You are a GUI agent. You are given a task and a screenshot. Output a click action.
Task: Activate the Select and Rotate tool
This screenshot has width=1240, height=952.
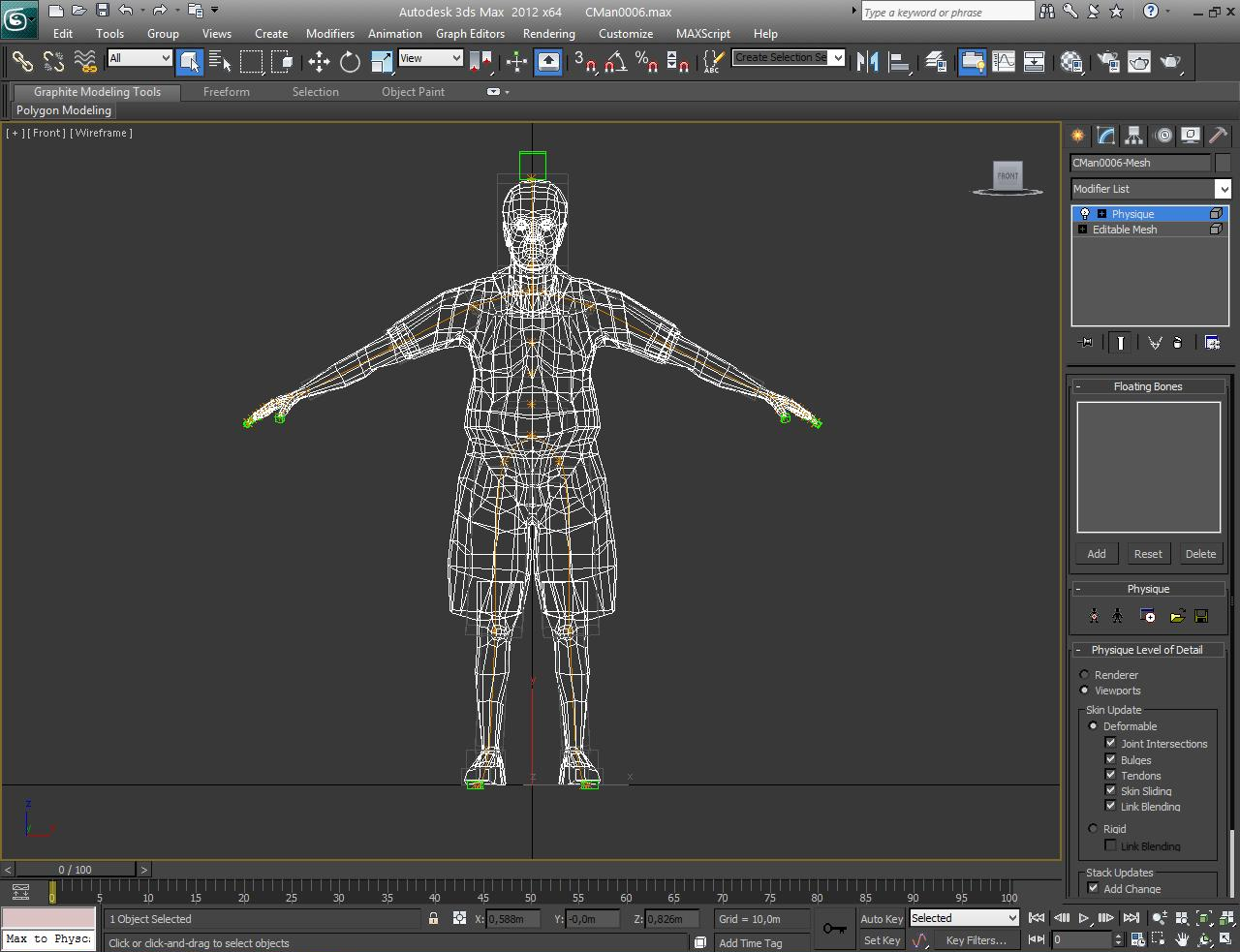tap(350, 62)
